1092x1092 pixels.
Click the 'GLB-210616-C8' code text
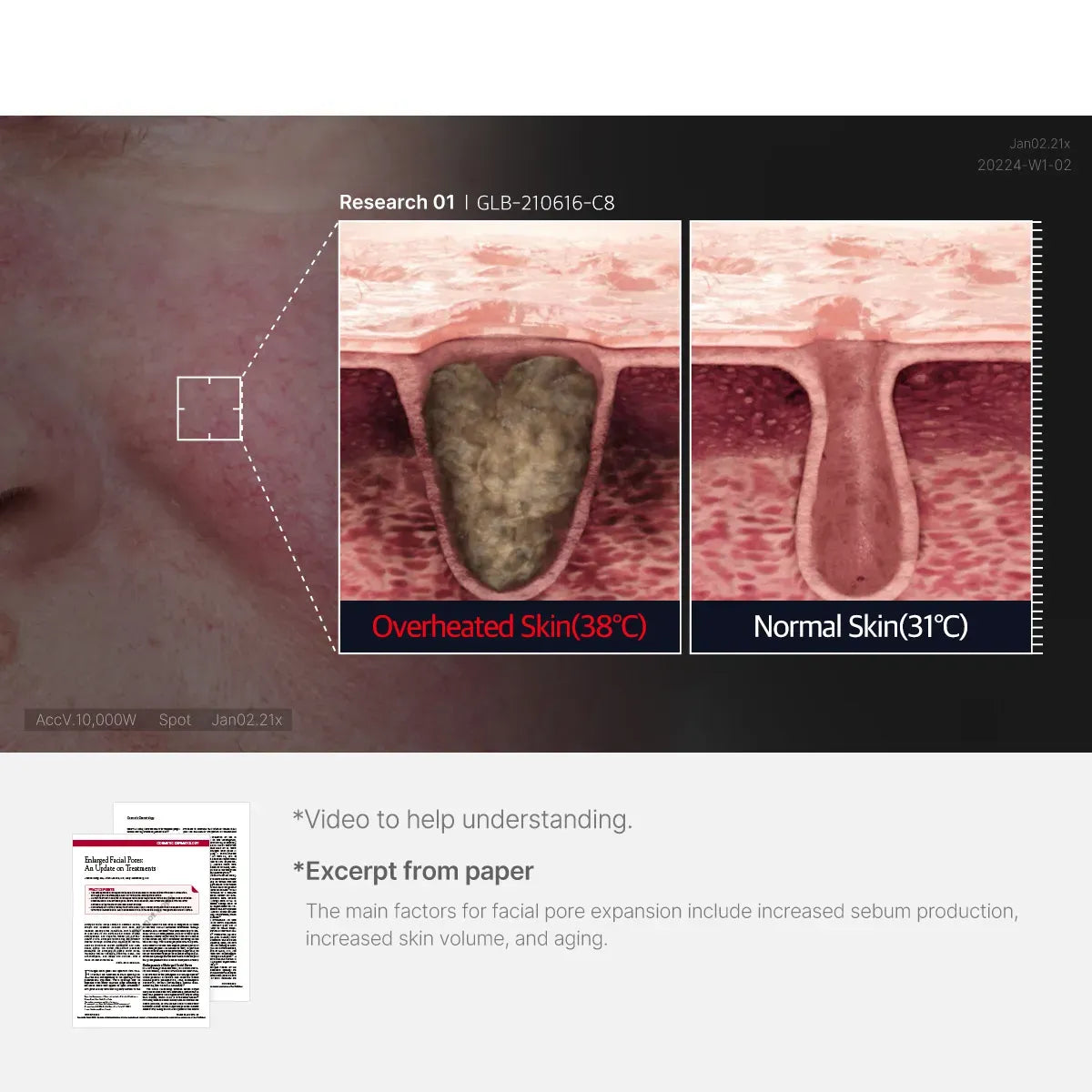coord(545,203)
